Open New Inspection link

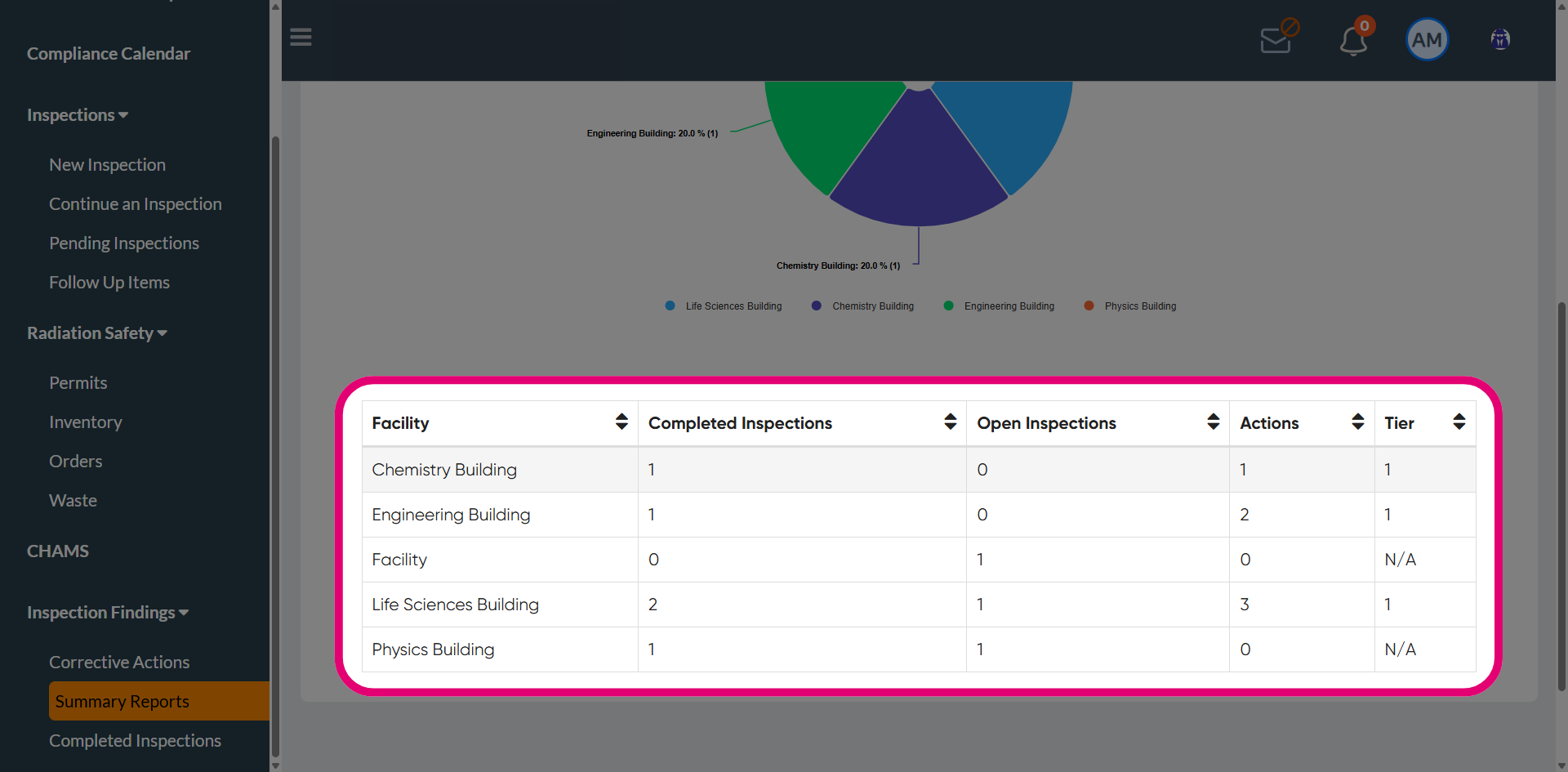point(107,165)
